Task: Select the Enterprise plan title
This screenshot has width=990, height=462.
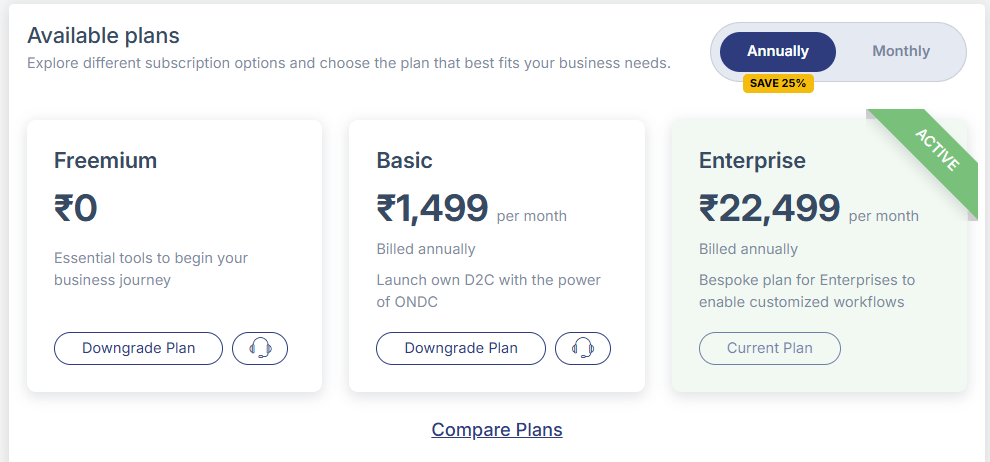Action: tap(752, 160)
